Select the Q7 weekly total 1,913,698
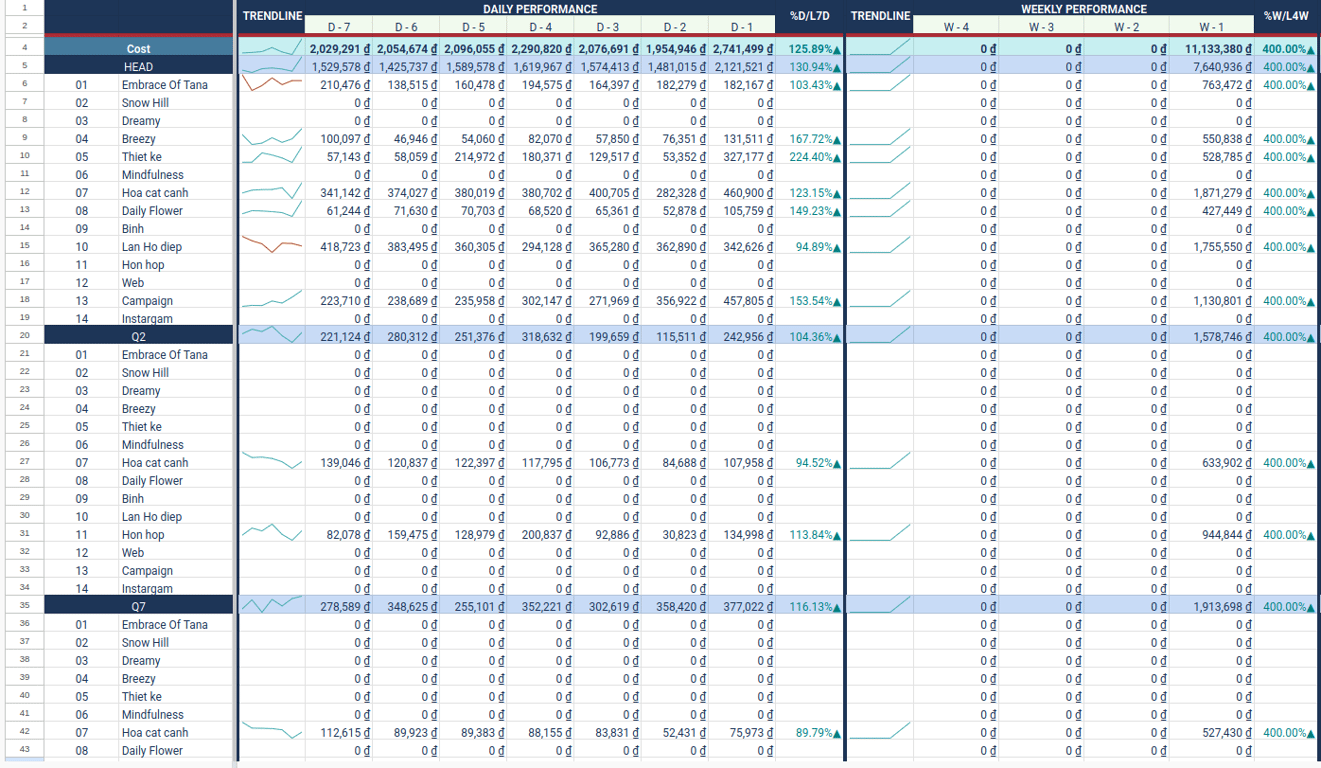Screen dimensions: 1321x768 click(1211, 606)
